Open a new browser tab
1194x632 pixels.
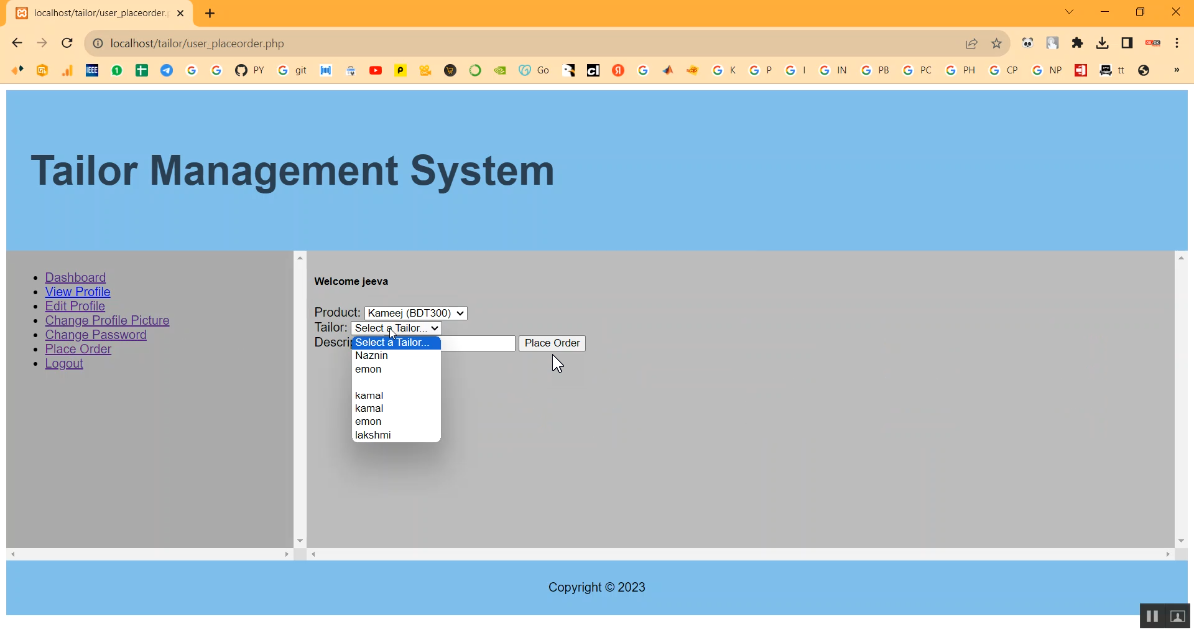tap(210, 13)
